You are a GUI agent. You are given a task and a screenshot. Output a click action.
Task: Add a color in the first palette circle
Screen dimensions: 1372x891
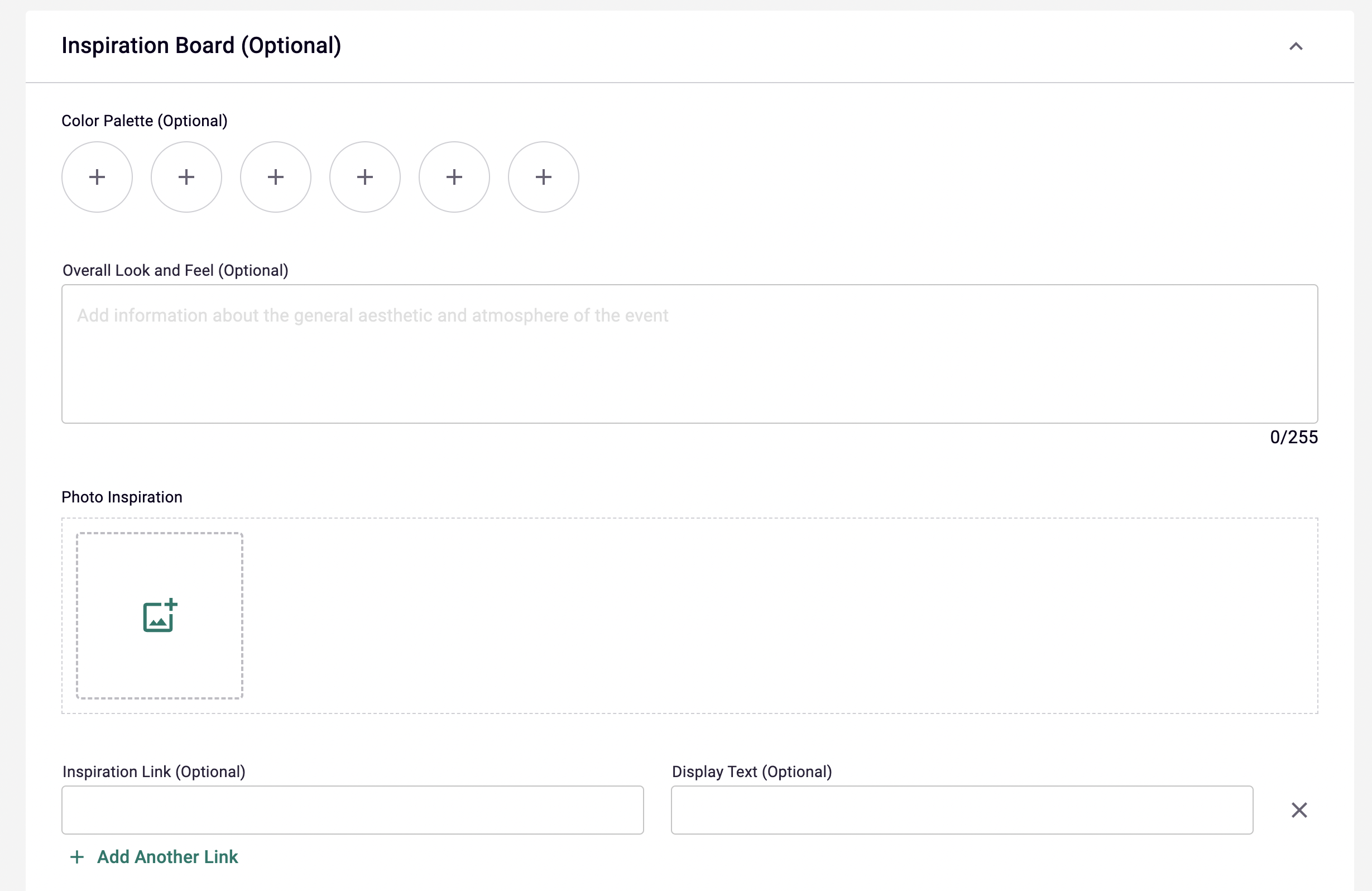pyautogui.click(x=97, y=177)
